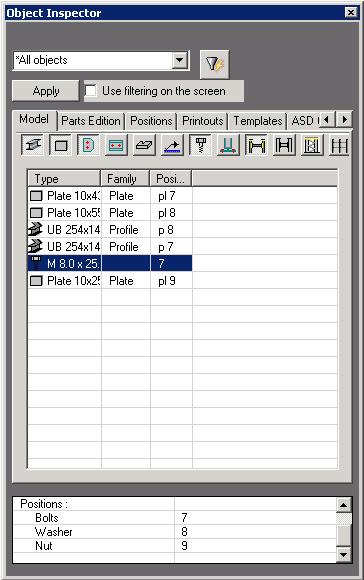Toggle the connector H-shape filter icon
Image resolution: width=364 pixels, height=580 pixels.
coord(256,145)
